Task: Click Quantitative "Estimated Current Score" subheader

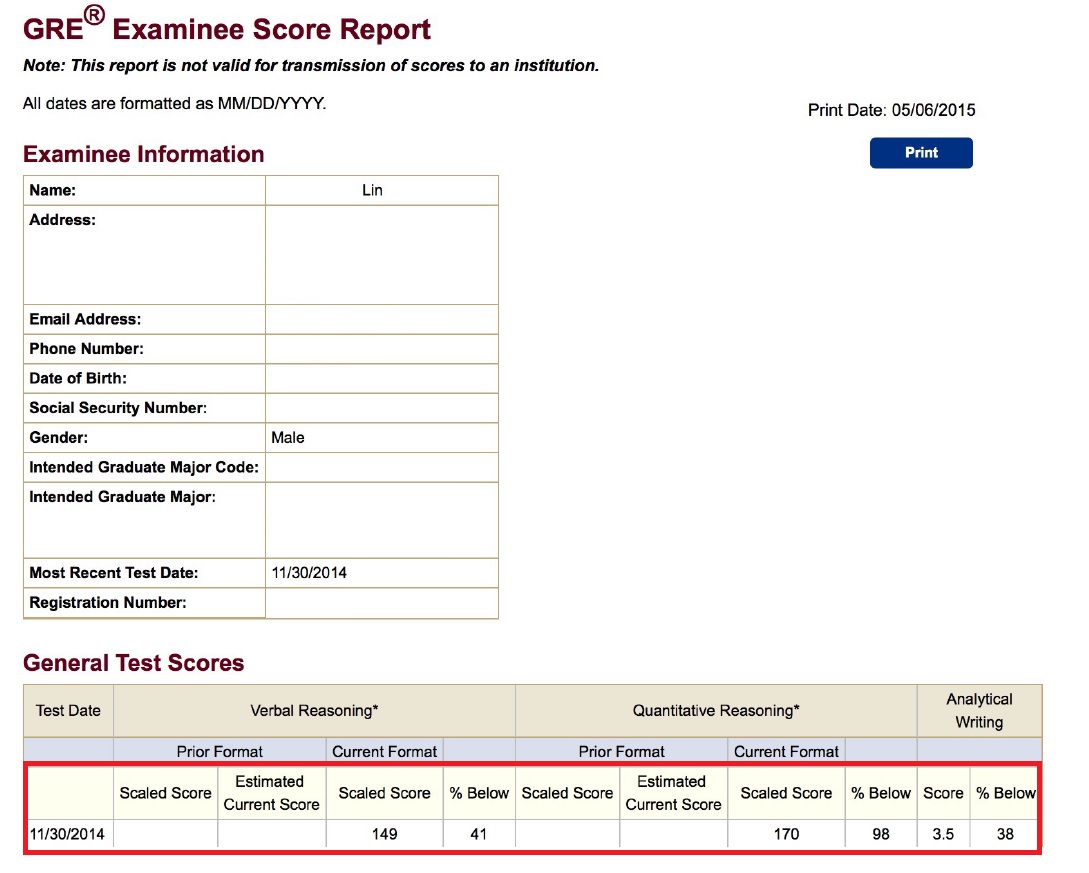Action: pyautogui.click(x=673, y=793)
